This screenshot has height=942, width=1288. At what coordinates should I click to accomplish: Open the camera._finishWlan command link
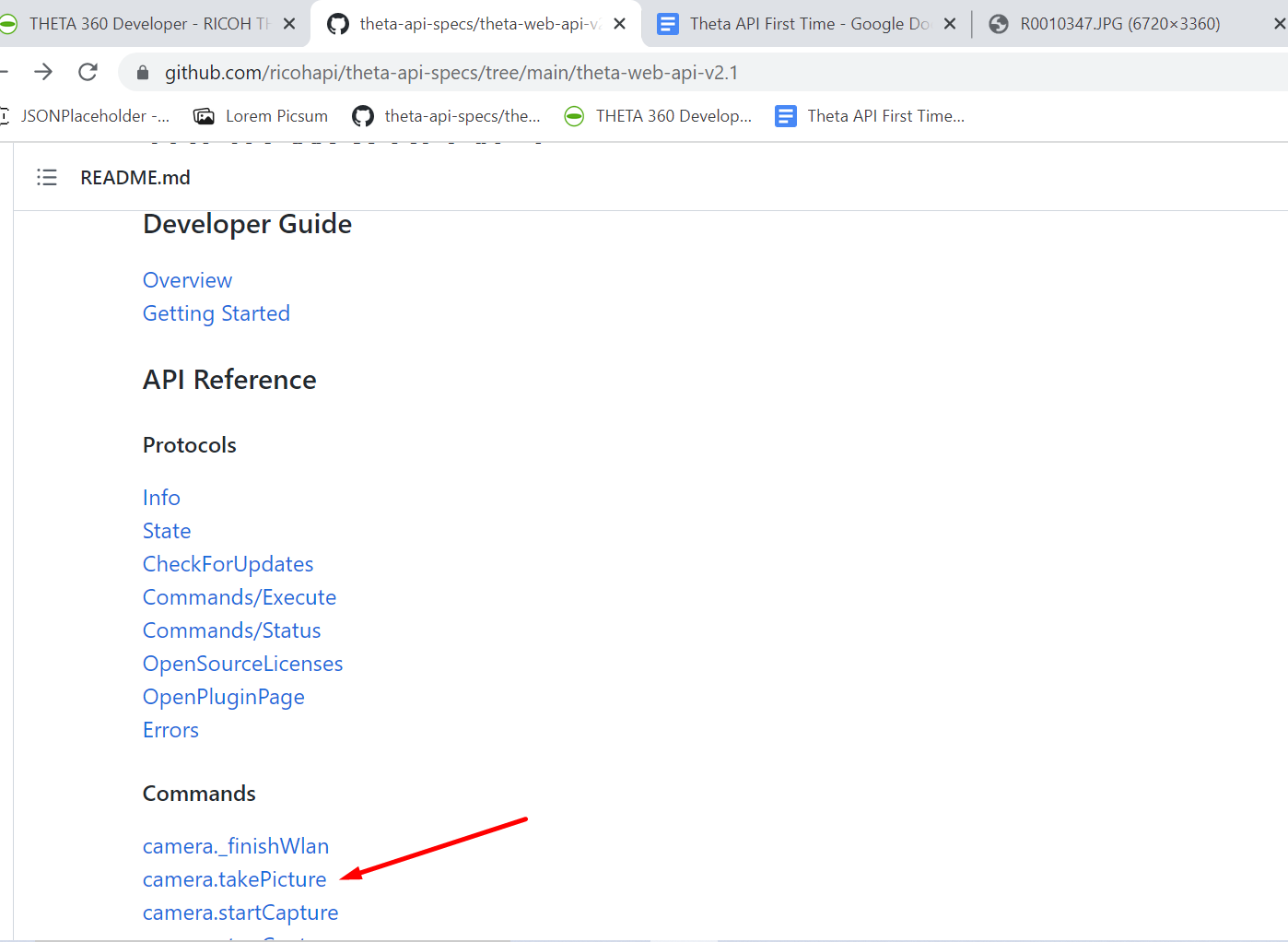pos(236,846)
